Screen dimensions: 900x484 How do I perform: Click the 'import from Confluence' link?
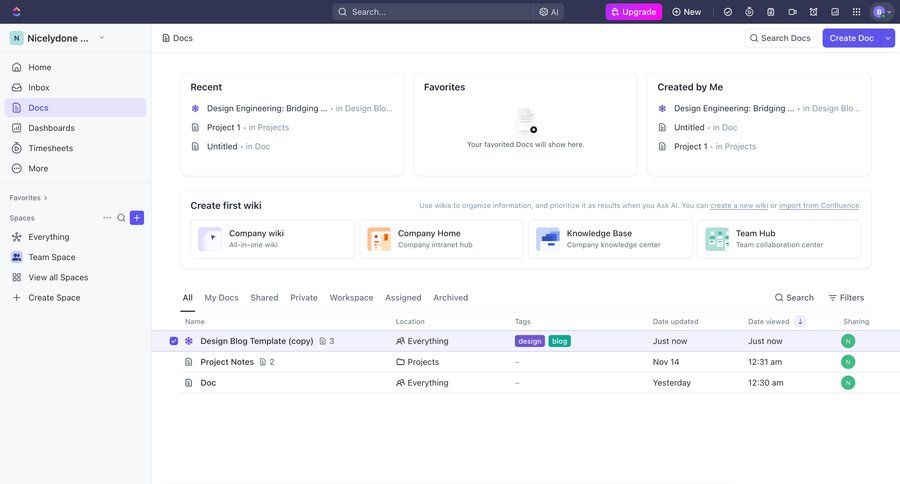click(x=819, y=206)
